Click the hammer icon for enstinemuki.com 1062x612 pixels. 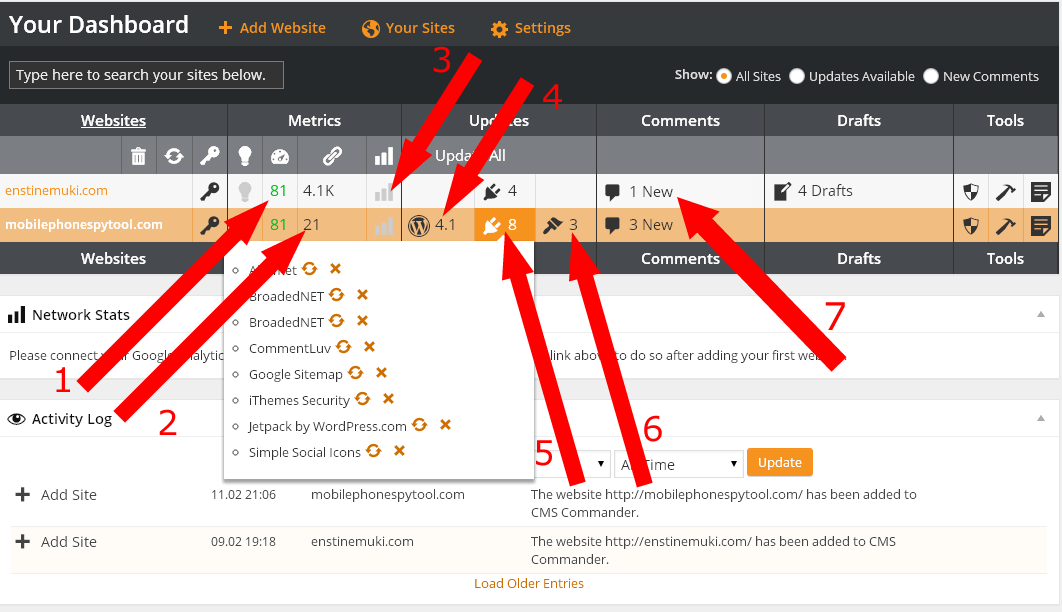1006,192
